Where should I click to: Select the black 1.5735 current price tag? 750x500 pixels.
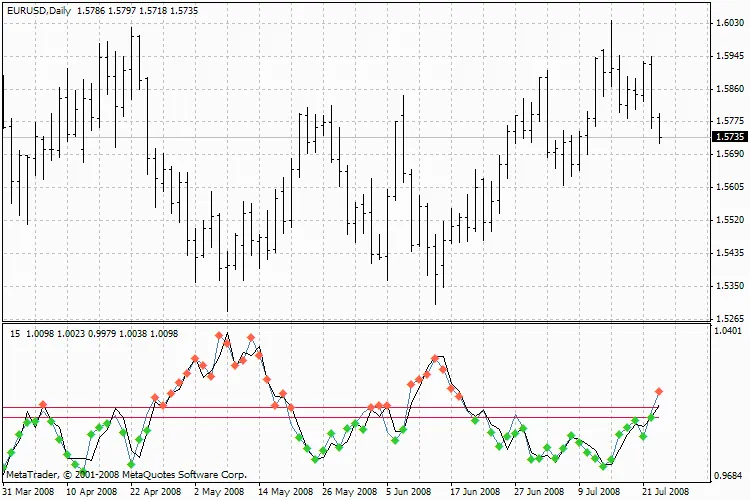pos(729,136)
